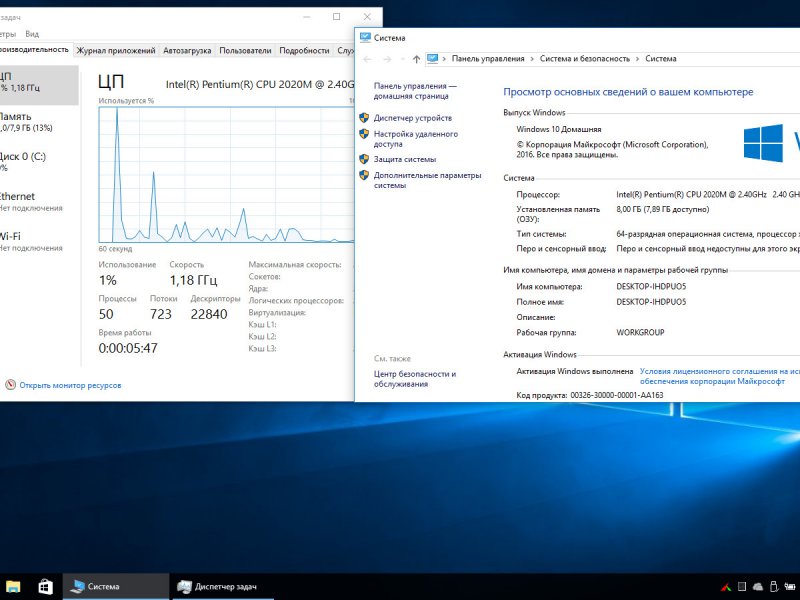Click Windows 10 Домашняя text
The width and height of the screenshot is (800, 600).
point(558,129)
